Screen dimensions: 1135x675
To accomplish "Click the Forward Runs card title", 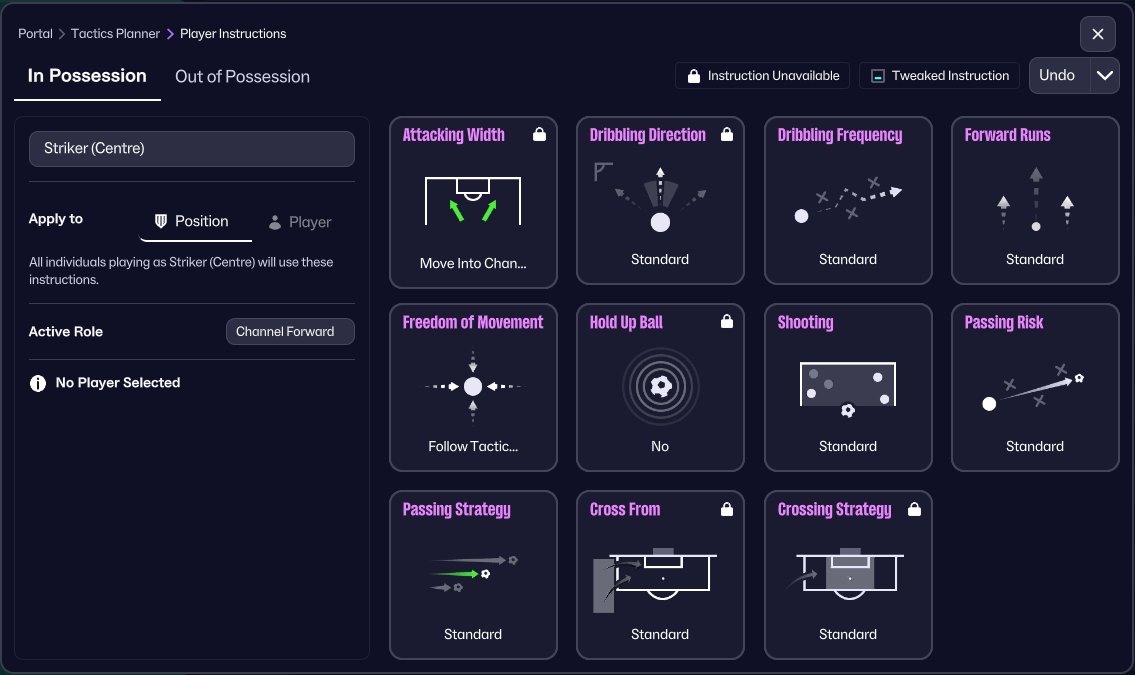I will coord(1007,135).
